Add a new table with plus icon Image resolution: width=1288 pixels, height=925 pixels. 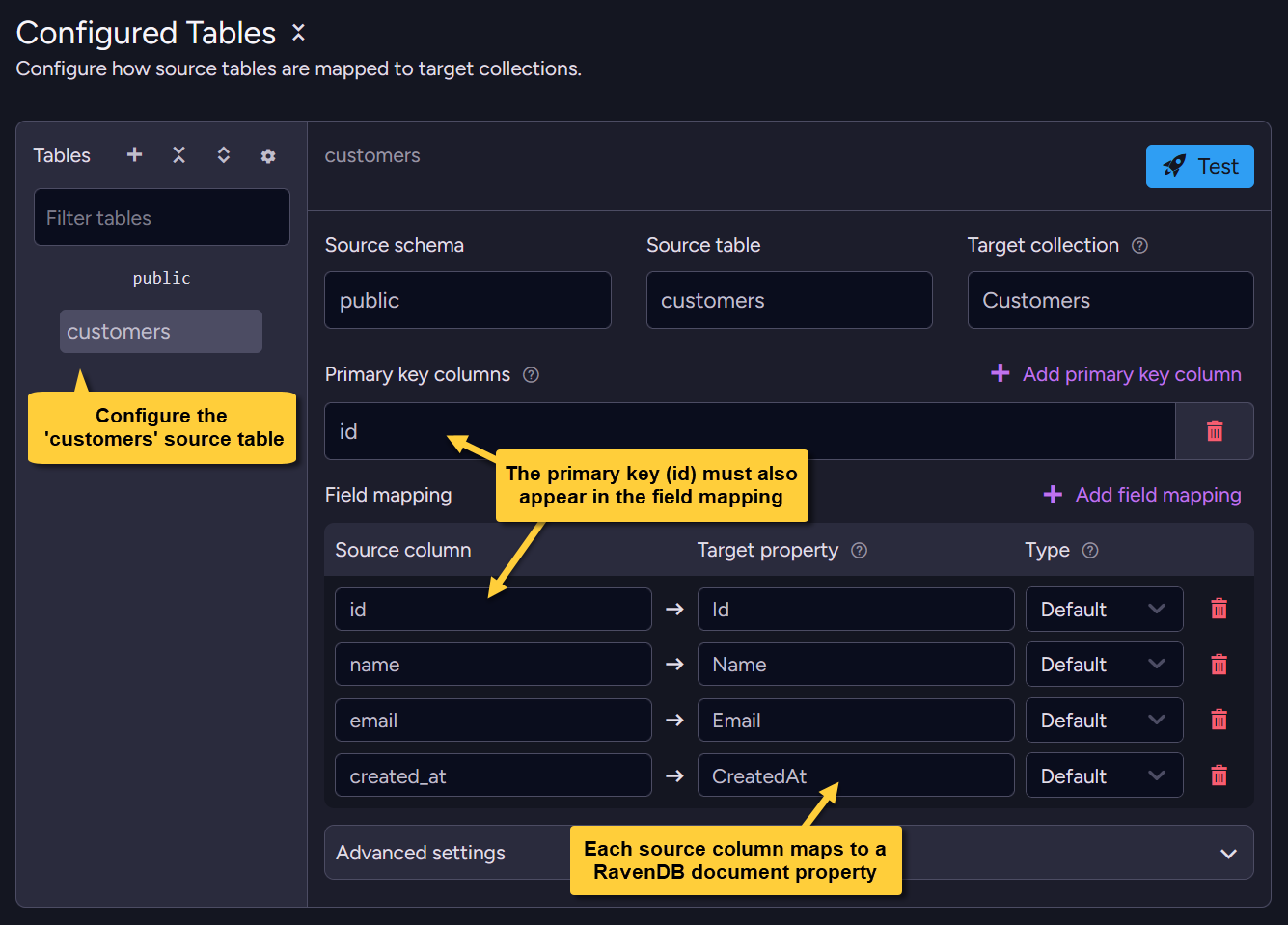pyautogui.click(x=135, y=154)
